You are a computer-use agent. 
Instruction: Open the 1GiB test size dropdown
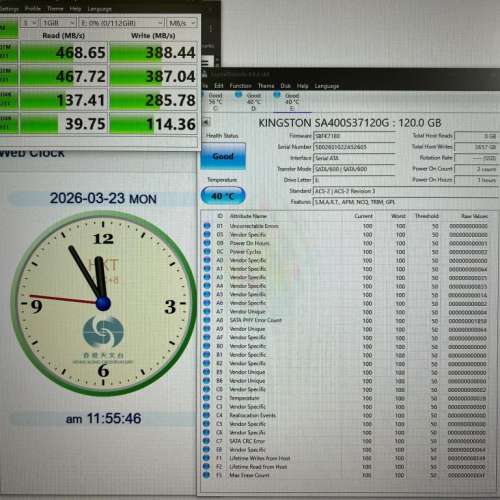(58, 23)
